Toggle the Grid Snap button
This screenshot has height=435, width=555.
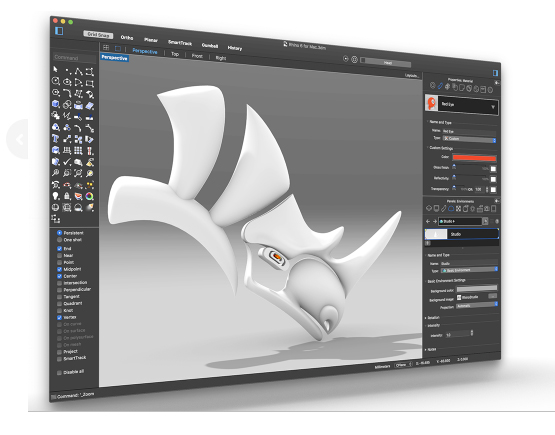click(x=98, y=34)
